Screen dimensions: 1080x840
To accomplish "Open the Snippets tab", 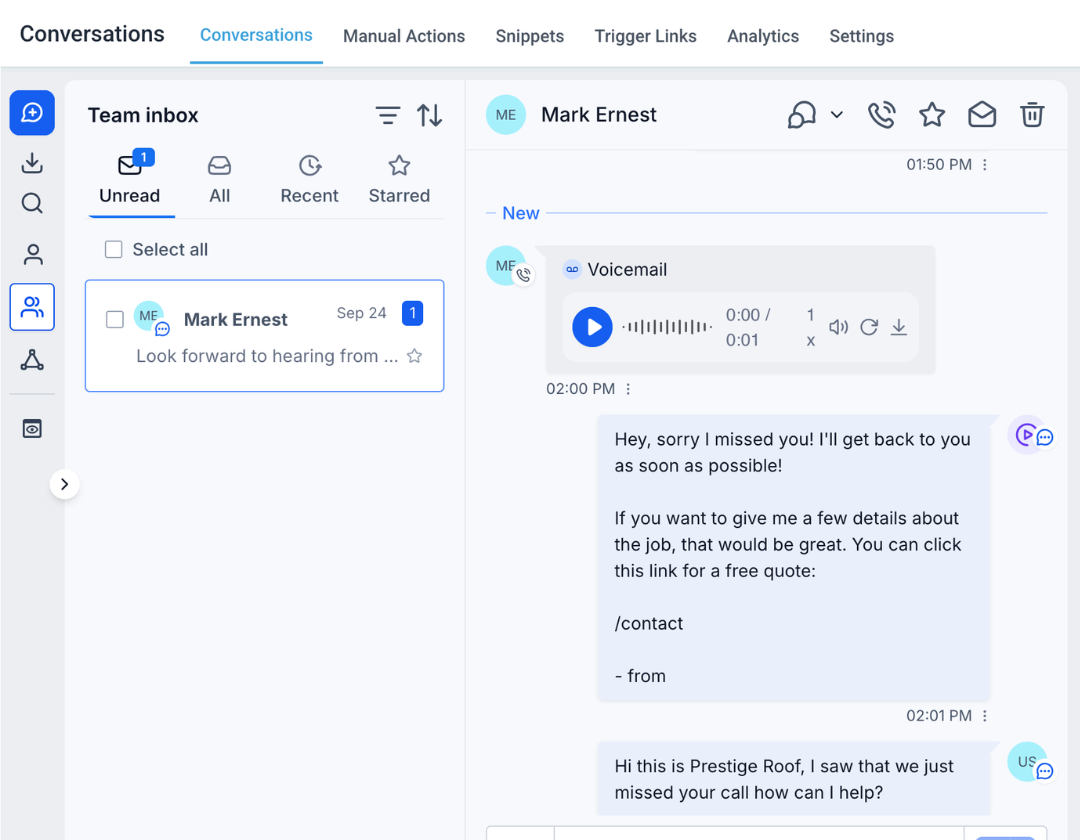I will (x=530, y=36).
